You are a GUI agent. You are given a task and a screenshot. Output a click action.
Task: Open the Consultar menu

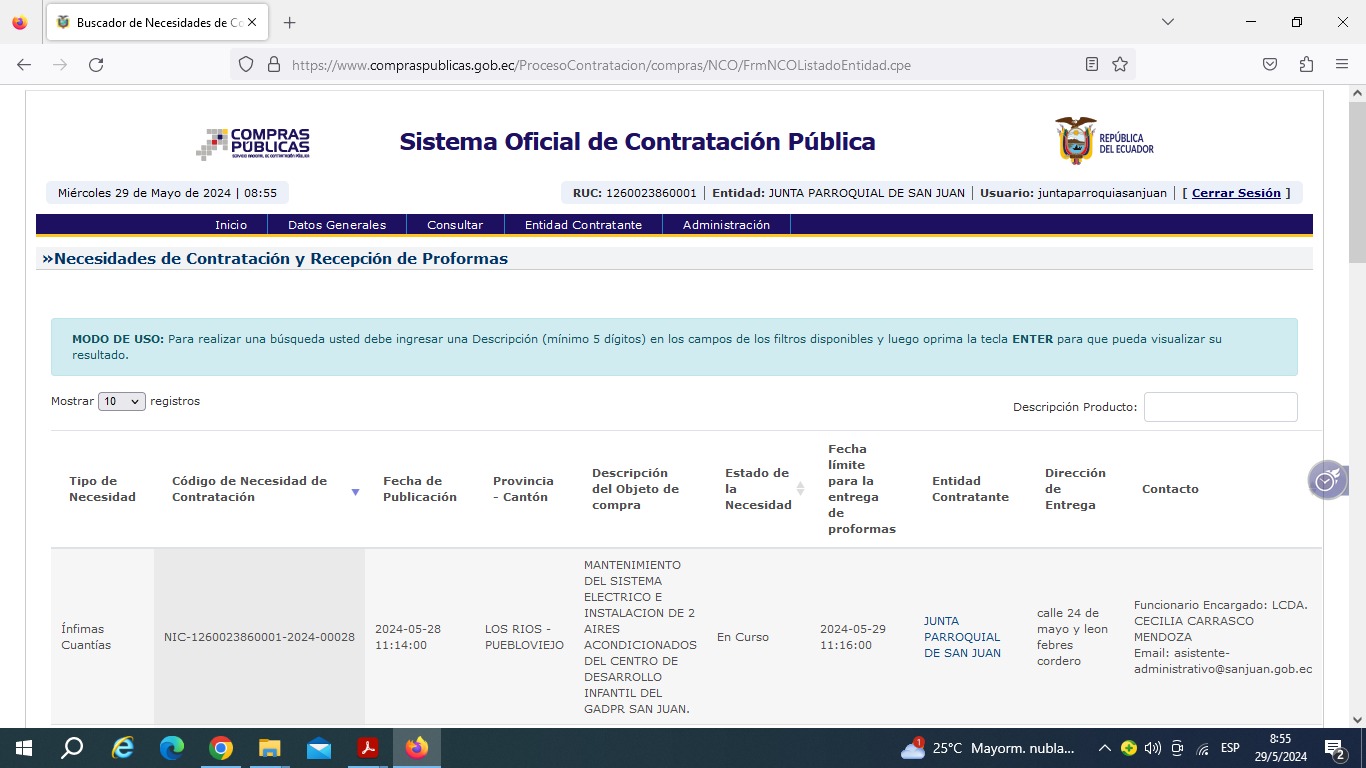455,225
